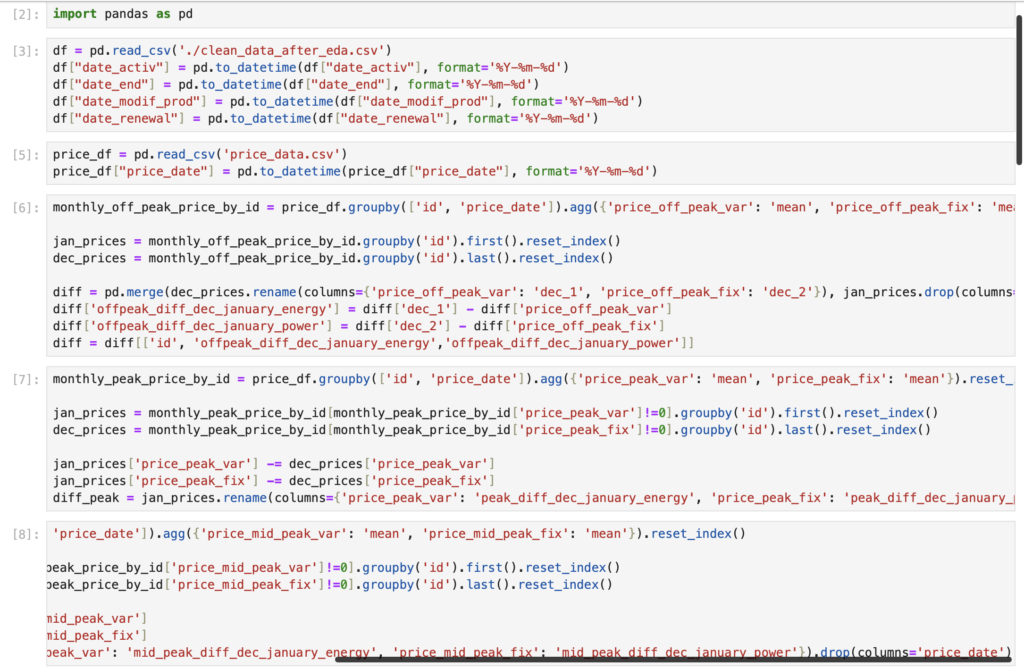1024x669 pixels.
Task: Select the [6] cell prompt number
Action: coord(24,207)
